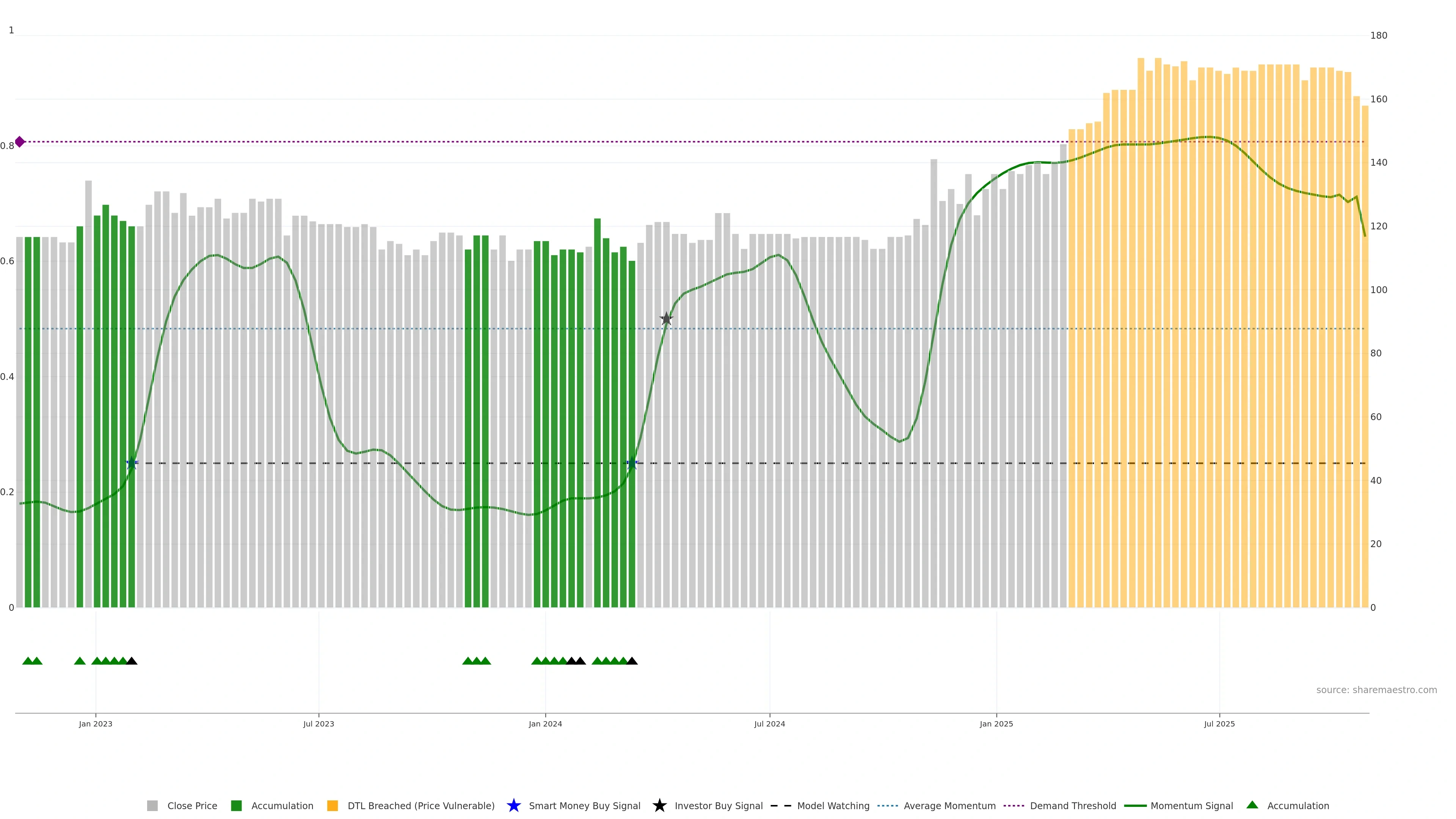
Task: Click the black star icon in legend
Action: pos(659,805)
